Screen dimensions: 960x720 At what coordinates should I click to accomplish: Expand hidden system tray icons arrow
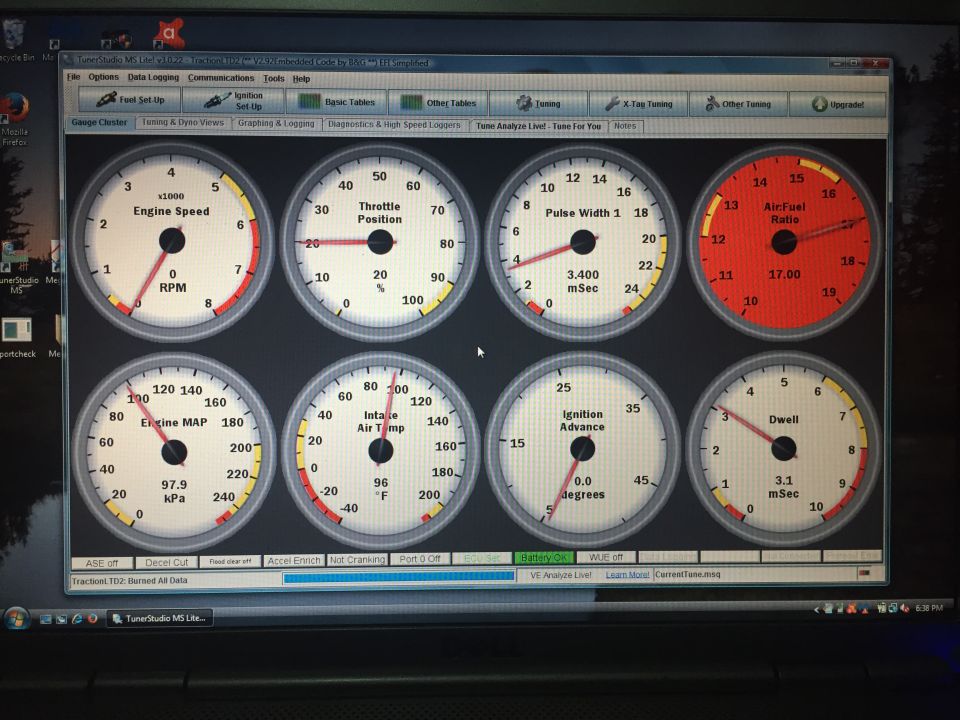click(x=816, y=609)
